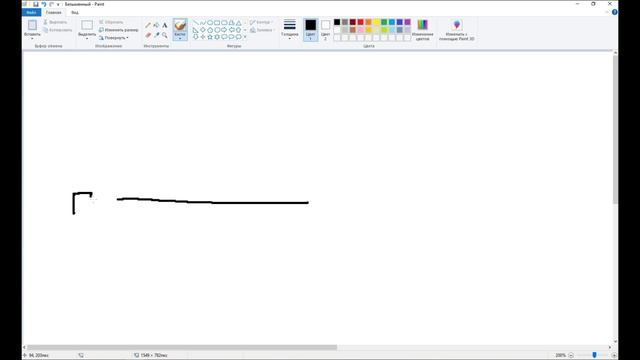Open the blue File menu
Screen dimensions: 640x360
click(x=31, y=13)
